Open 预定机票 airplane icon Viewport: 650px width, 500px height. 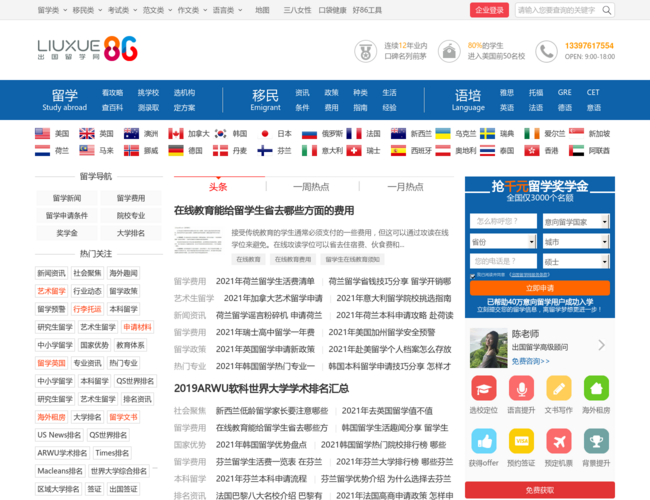[559, 441]
